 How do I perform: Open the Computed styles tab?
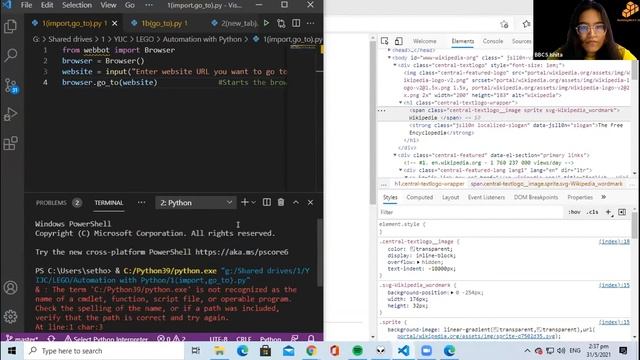tap(420, 198)
